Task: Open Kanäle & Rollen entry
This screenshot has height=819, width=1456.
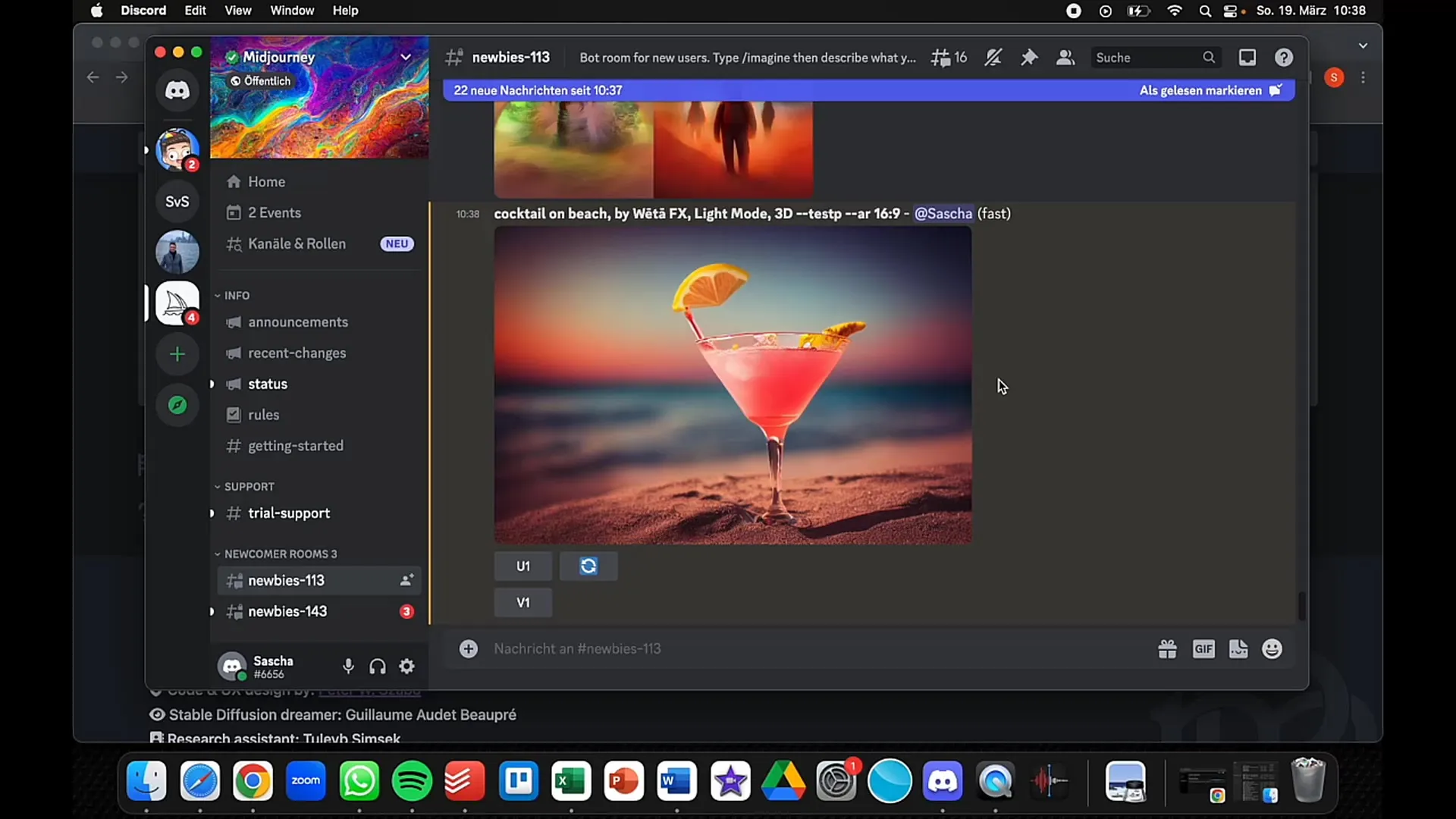Action: (x=319, y=244)
